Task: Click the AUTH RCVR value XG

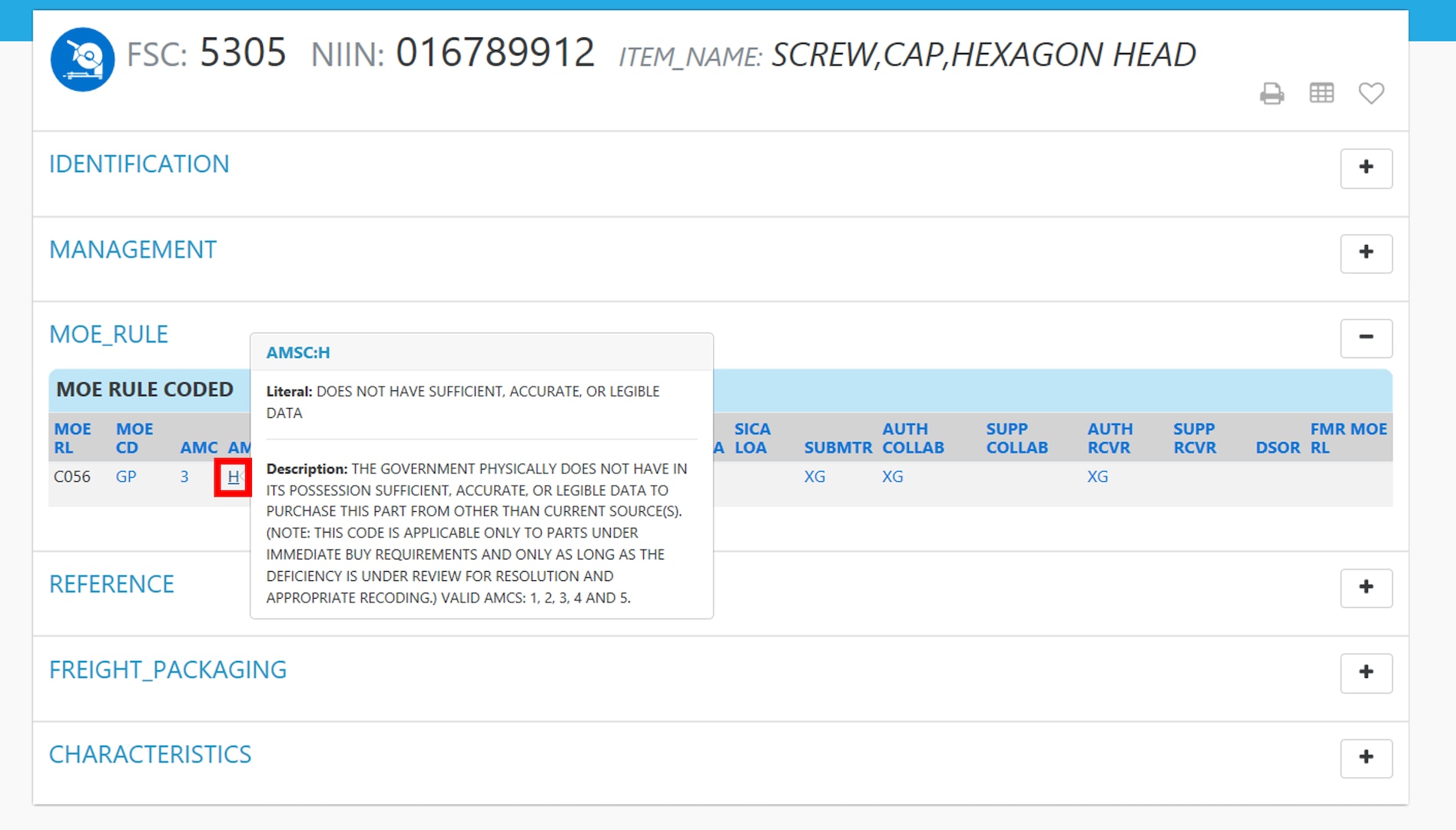Action: [x=1097, y=476]
